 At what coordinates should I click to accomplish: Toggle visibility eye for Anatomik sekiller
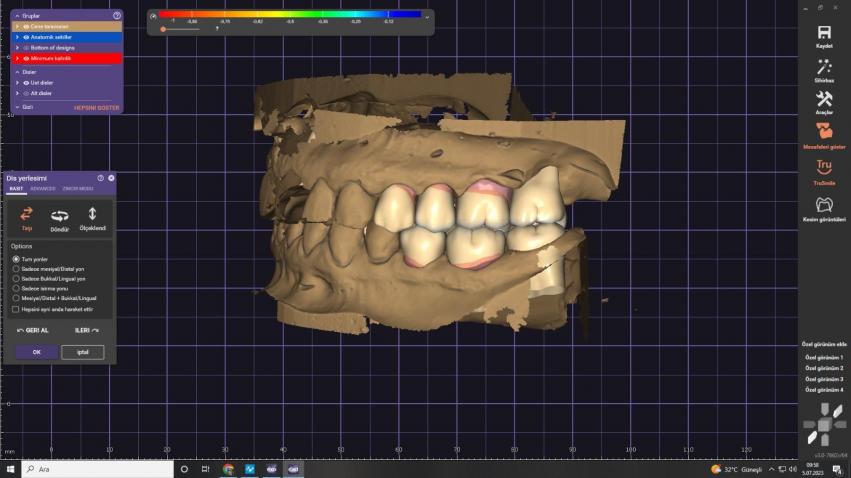click(25, 37)
